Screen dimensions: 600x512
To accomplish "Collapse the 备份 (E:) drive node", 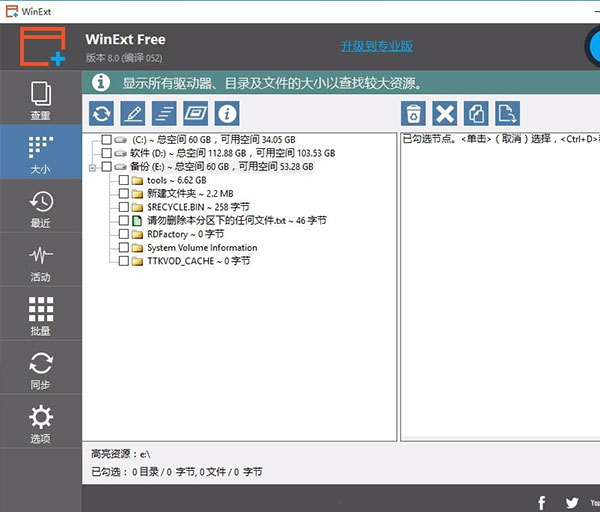I will (x=92, y=167).
